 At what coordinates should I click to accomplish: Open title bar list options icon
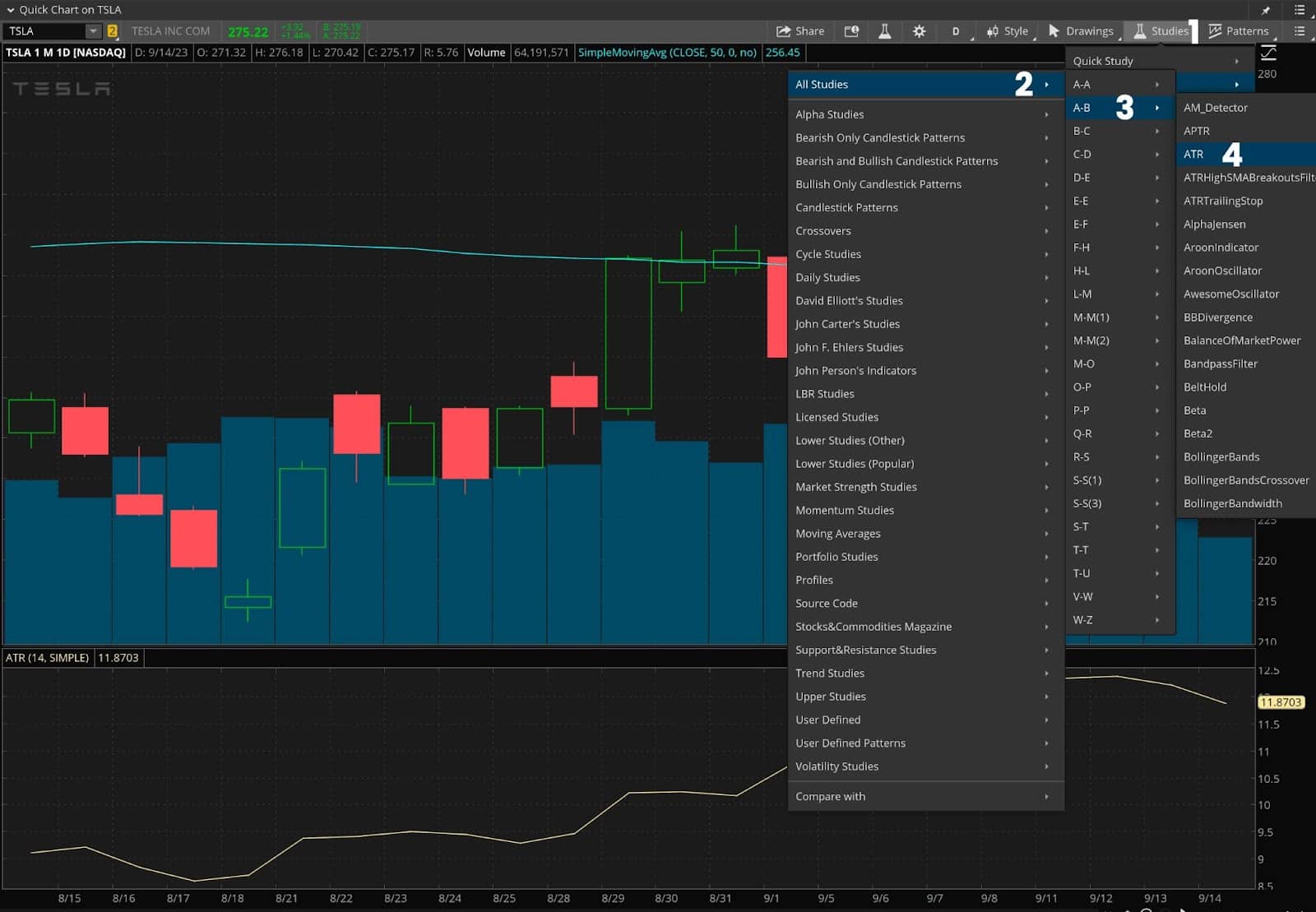pos(1300,10)
